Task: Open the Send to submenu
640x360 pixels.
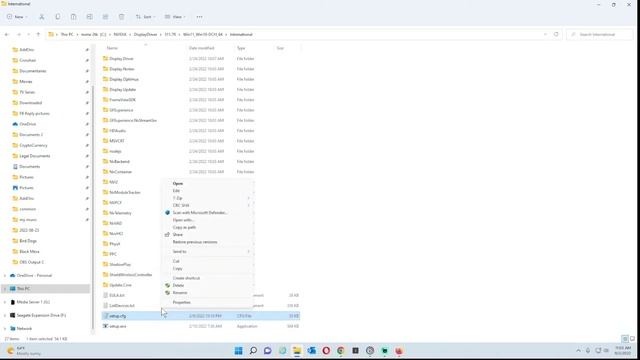Action: (208, 251)
